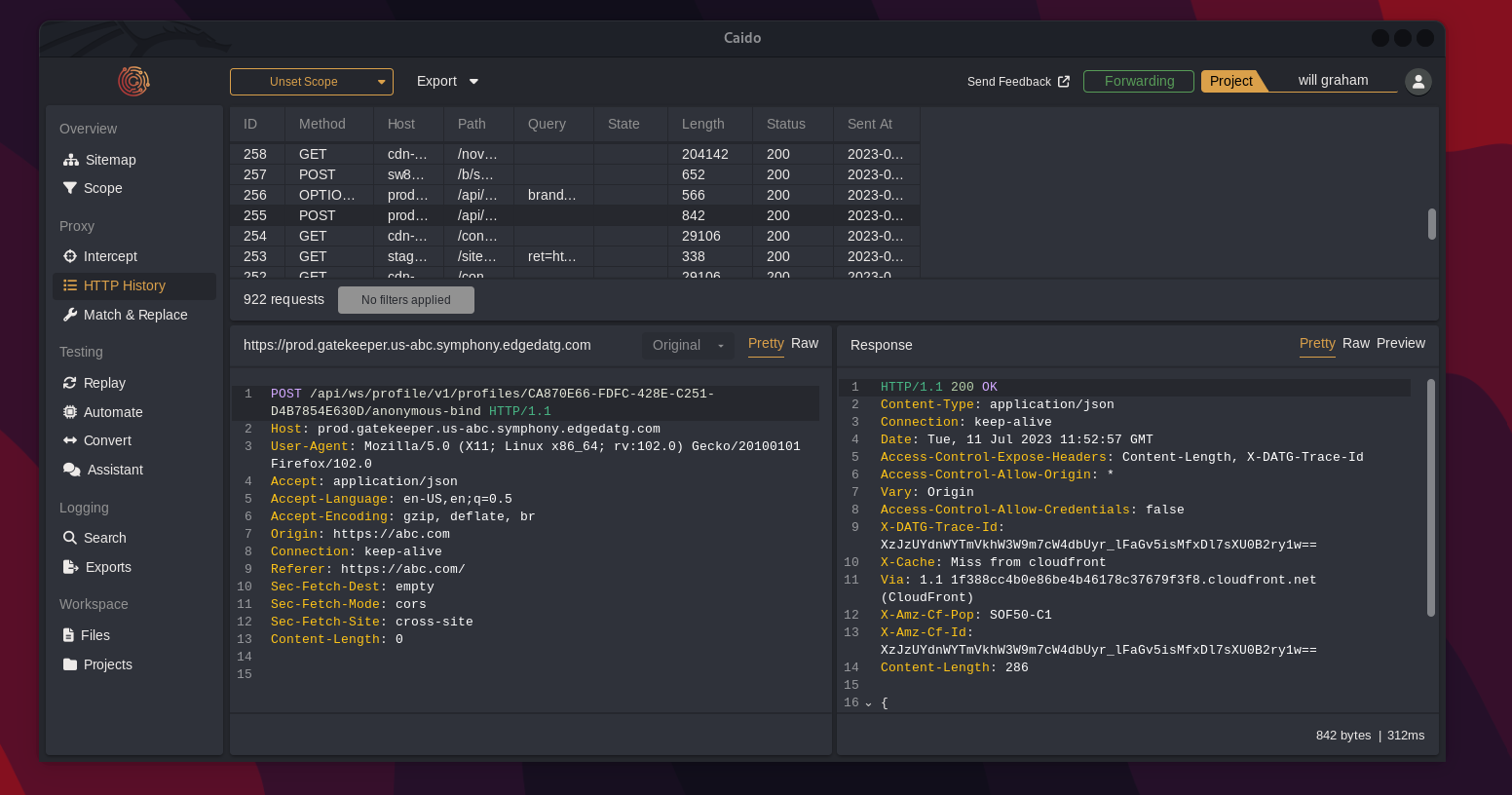1512x795 pixels.
Task: Select the OPTIONS request row 256
Action: tap(575, 195)
